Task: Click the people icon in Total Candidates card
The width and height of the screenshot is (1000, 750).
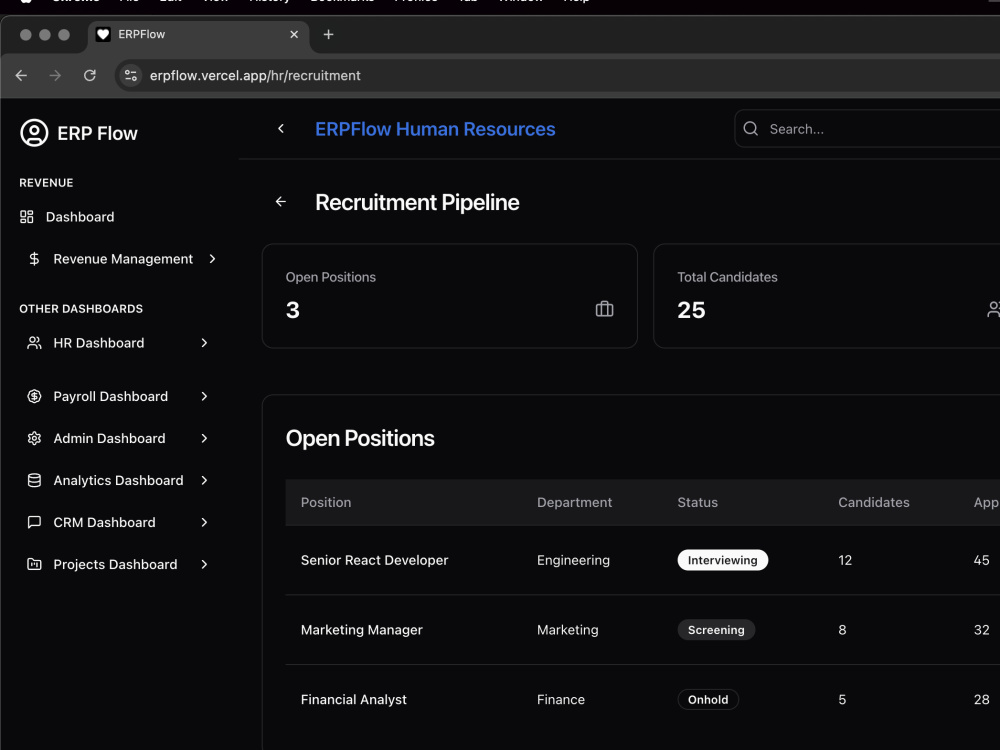Action: click(994, 309)
